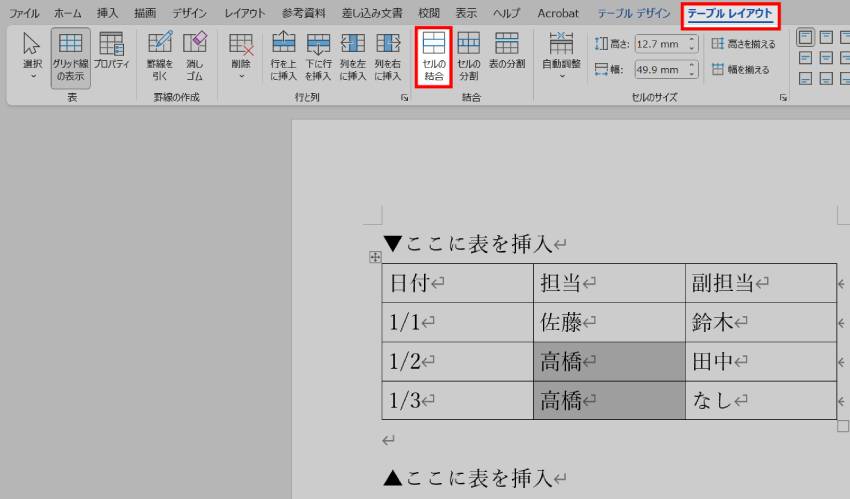850x499 pixels.
Task: Insert a column left with 列を左に挿入
Action: pos(352,56)
